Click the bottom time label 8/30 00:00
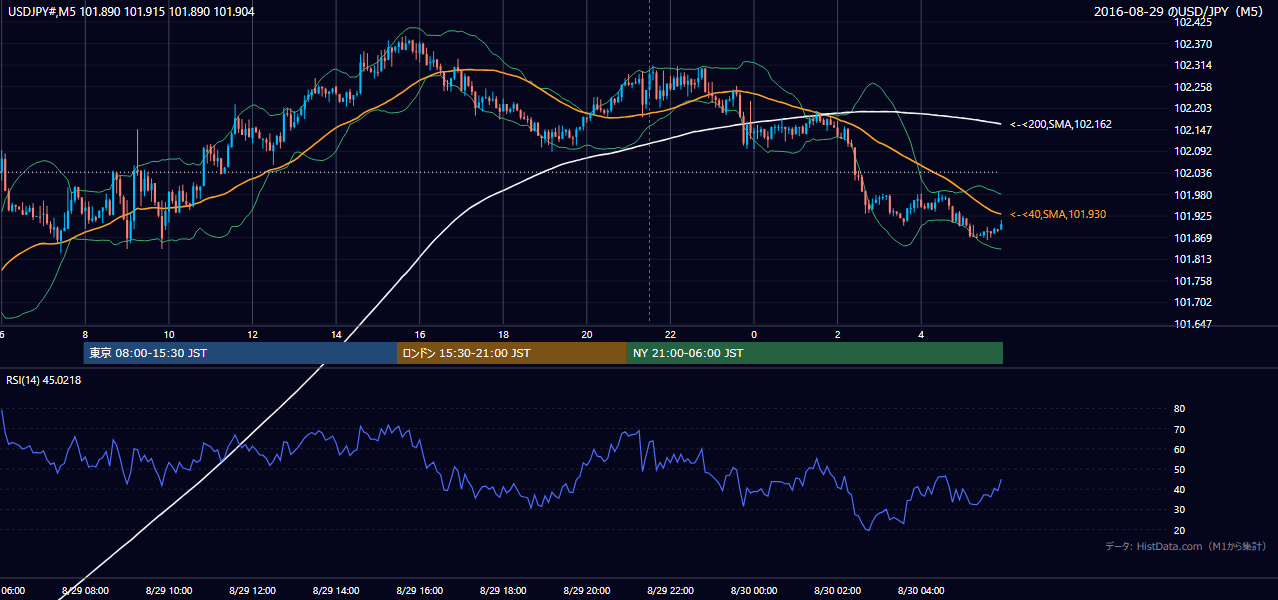Image resolution: width=1278 pixels, height=600 pixels. (x=754, y=590)
